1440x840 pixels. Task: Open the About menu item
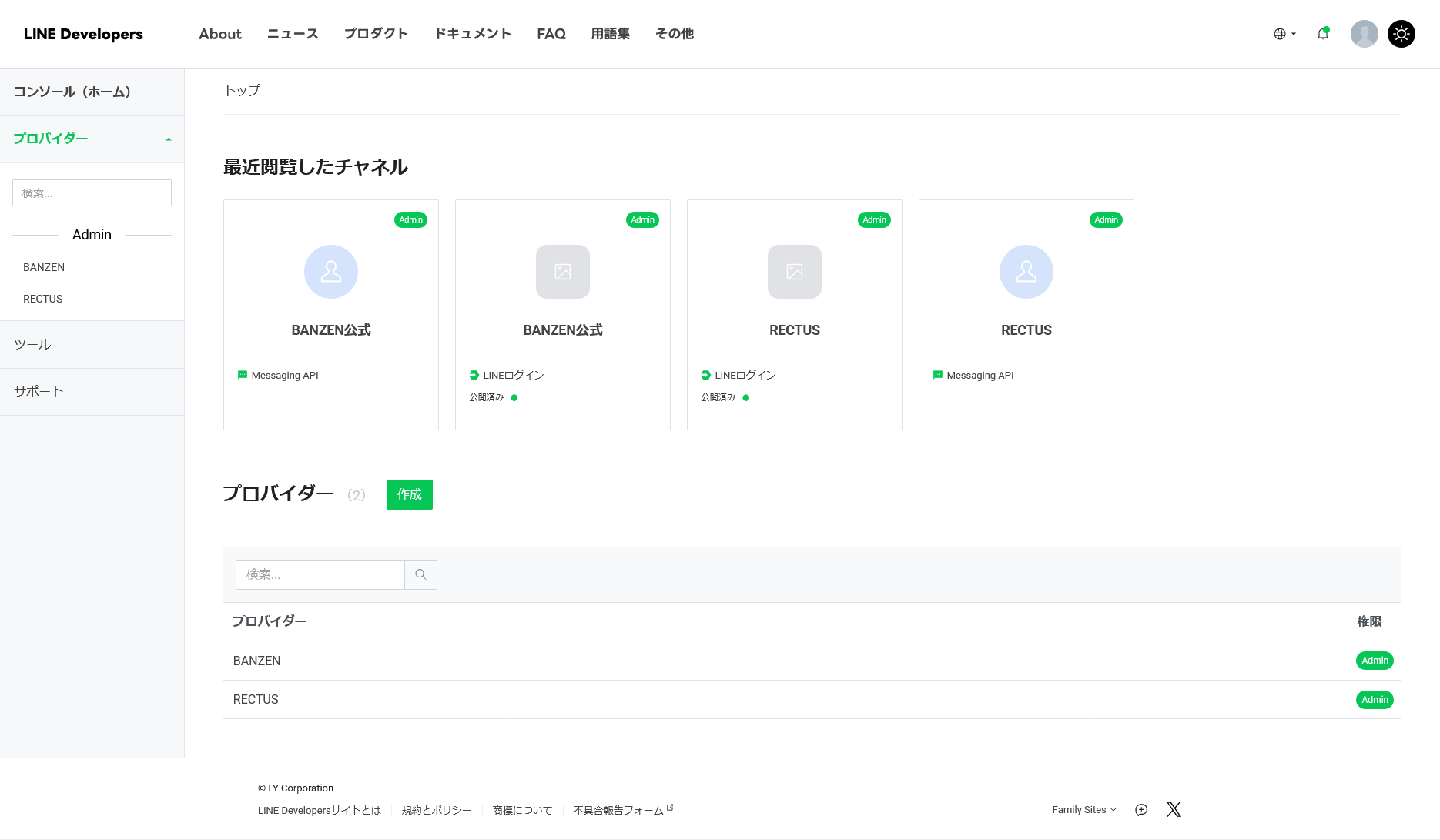[220, 34]
